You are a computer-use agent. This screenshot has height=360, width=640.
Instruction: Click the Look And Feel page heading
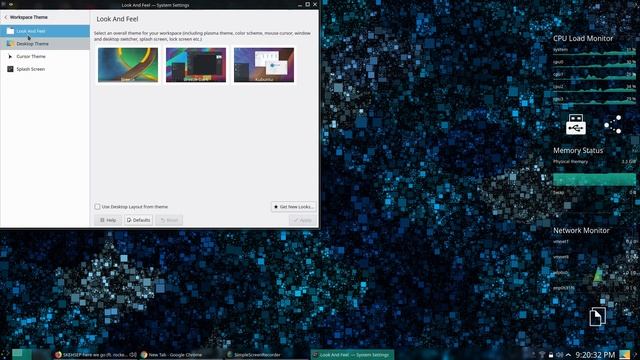click(117, 19)
